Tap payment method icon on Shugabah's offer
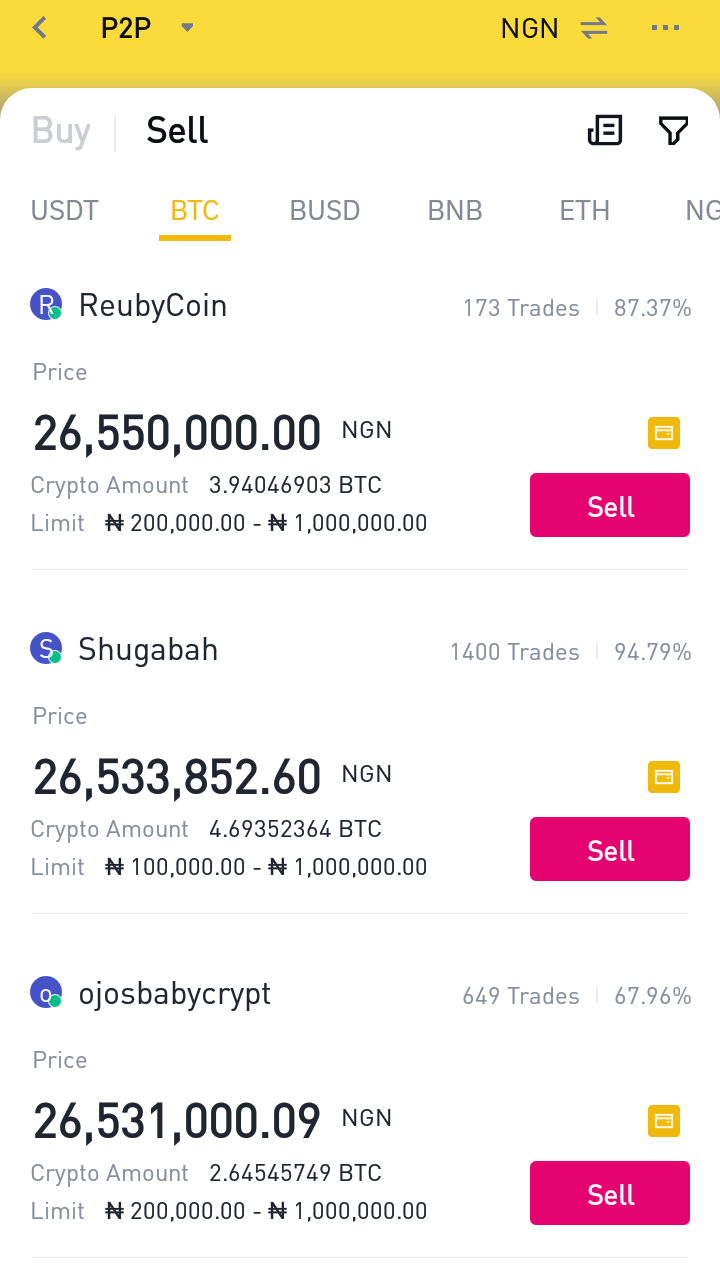Screen dimensions: 720x1278 [x=664, y=777]
